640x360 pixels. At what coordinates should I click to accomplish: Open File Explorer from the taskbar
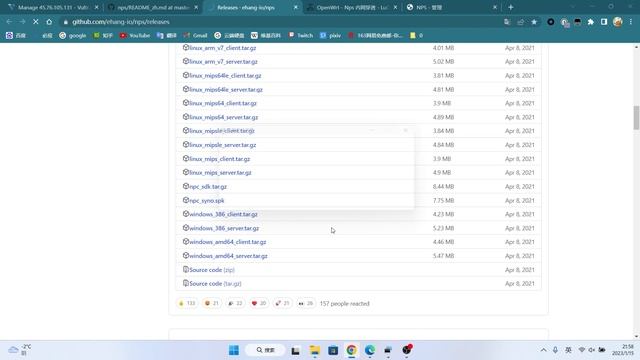(x=314, y=350)
